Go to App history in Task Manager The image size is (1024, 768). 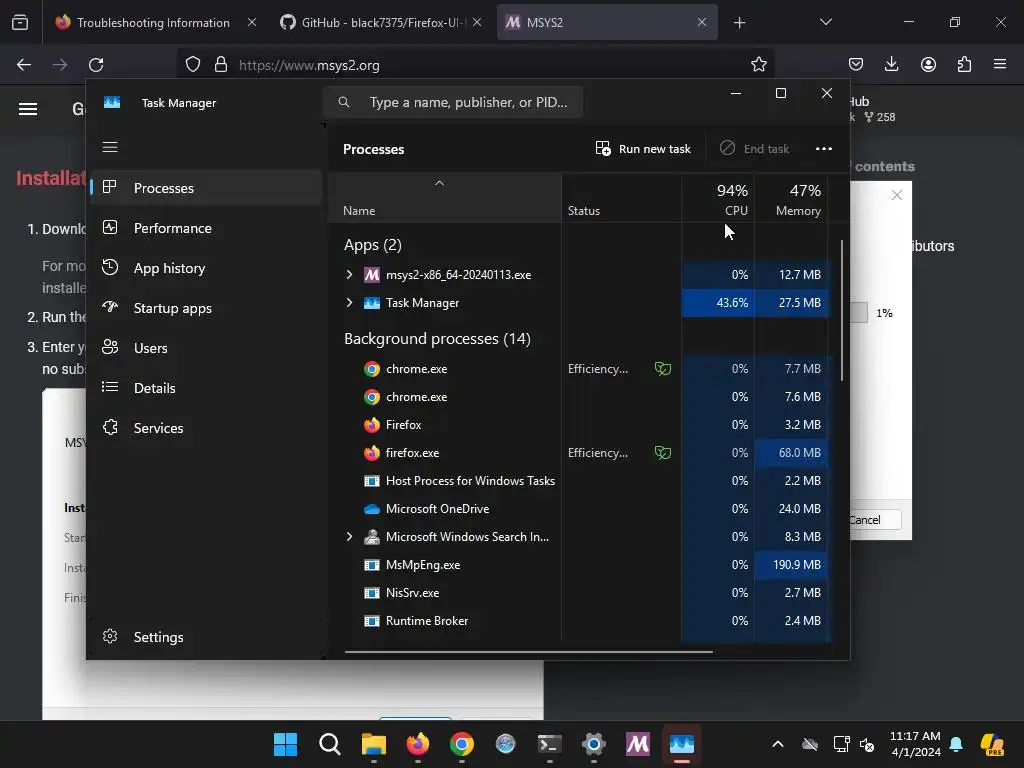[206, 268]
